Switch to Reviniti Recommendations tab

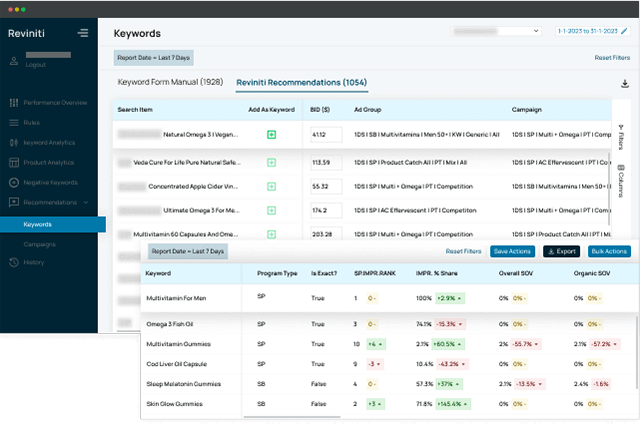(x=302, y=82)
